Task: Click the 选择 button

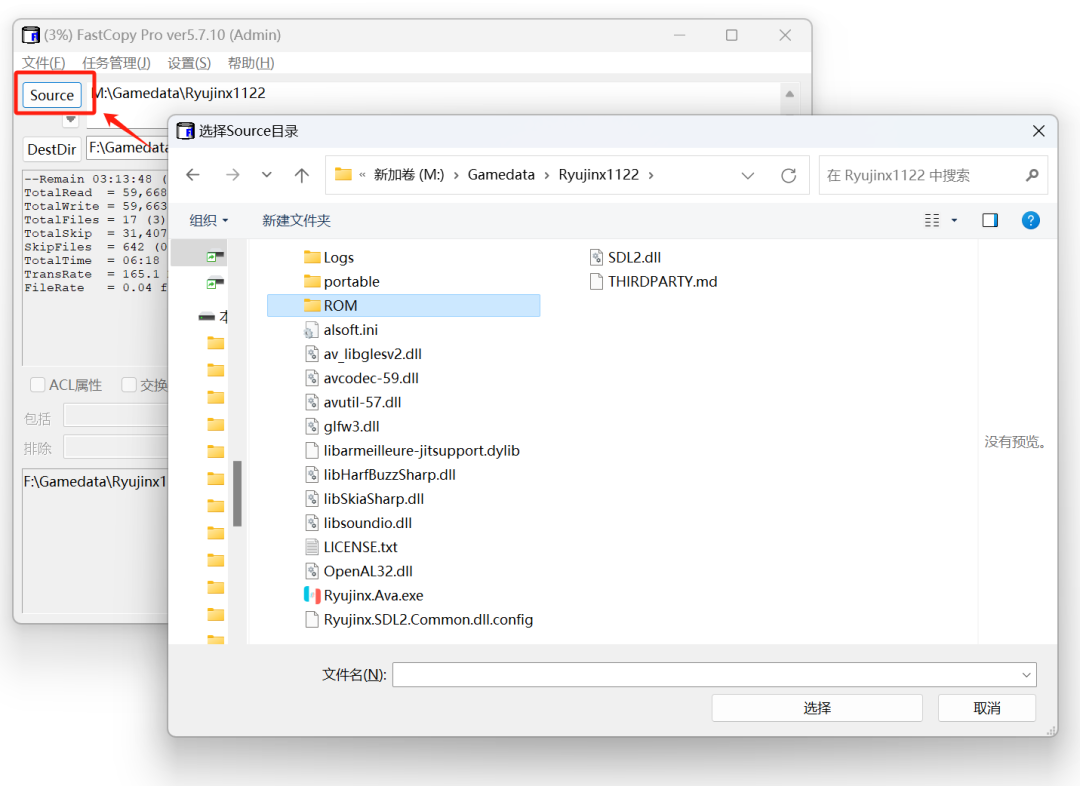Action: tap(817, 708)
